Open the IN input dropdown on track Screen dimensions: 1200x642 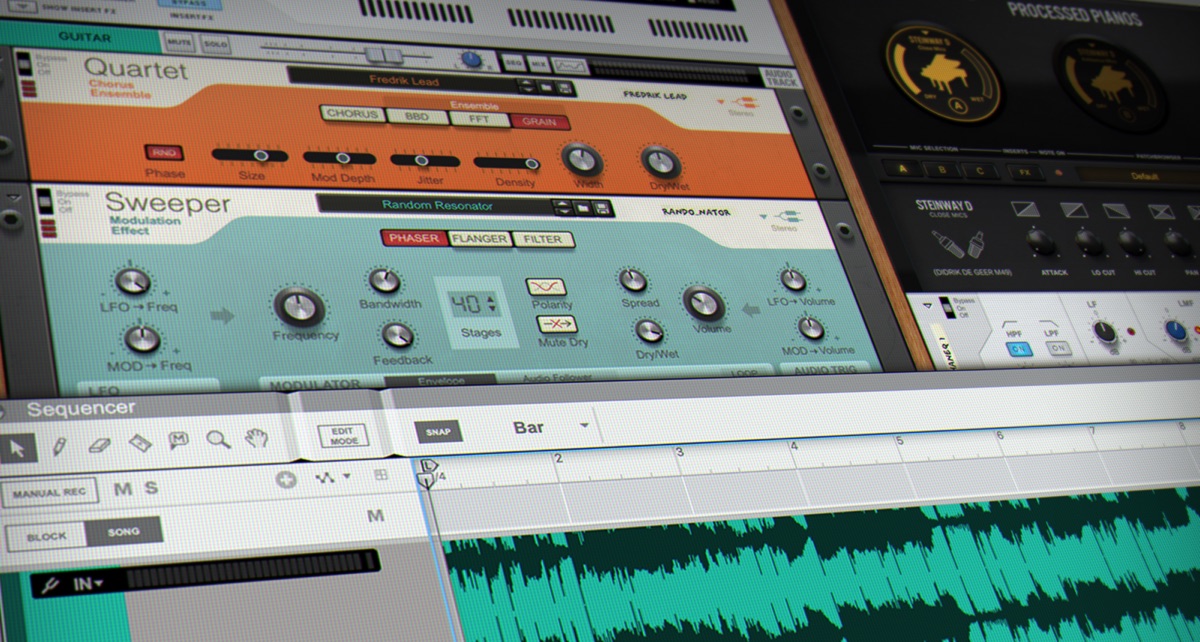[x=88, y=582]
